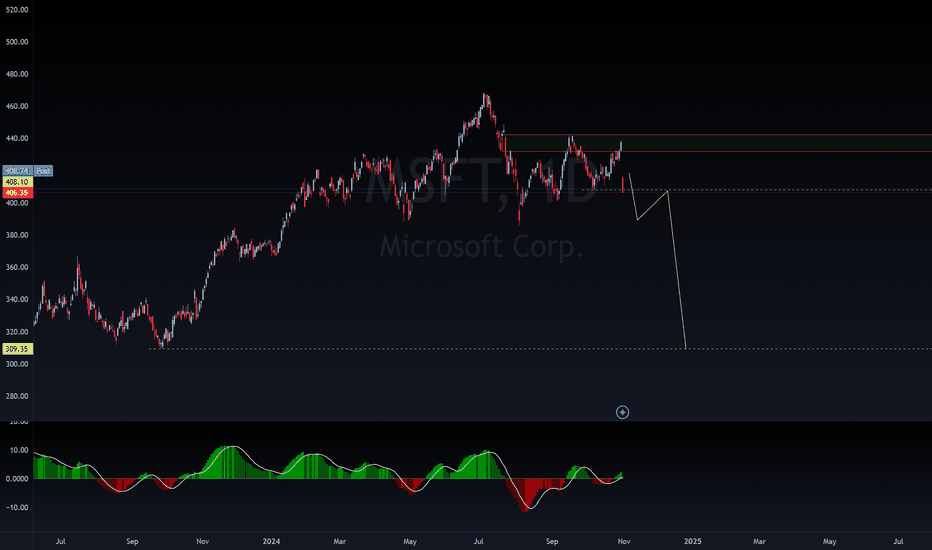The height and width of the screenshot is (550, 932).
Task: Select the green resistance zone rectangle
Action: pyautogui.click(x=718, y=143)
